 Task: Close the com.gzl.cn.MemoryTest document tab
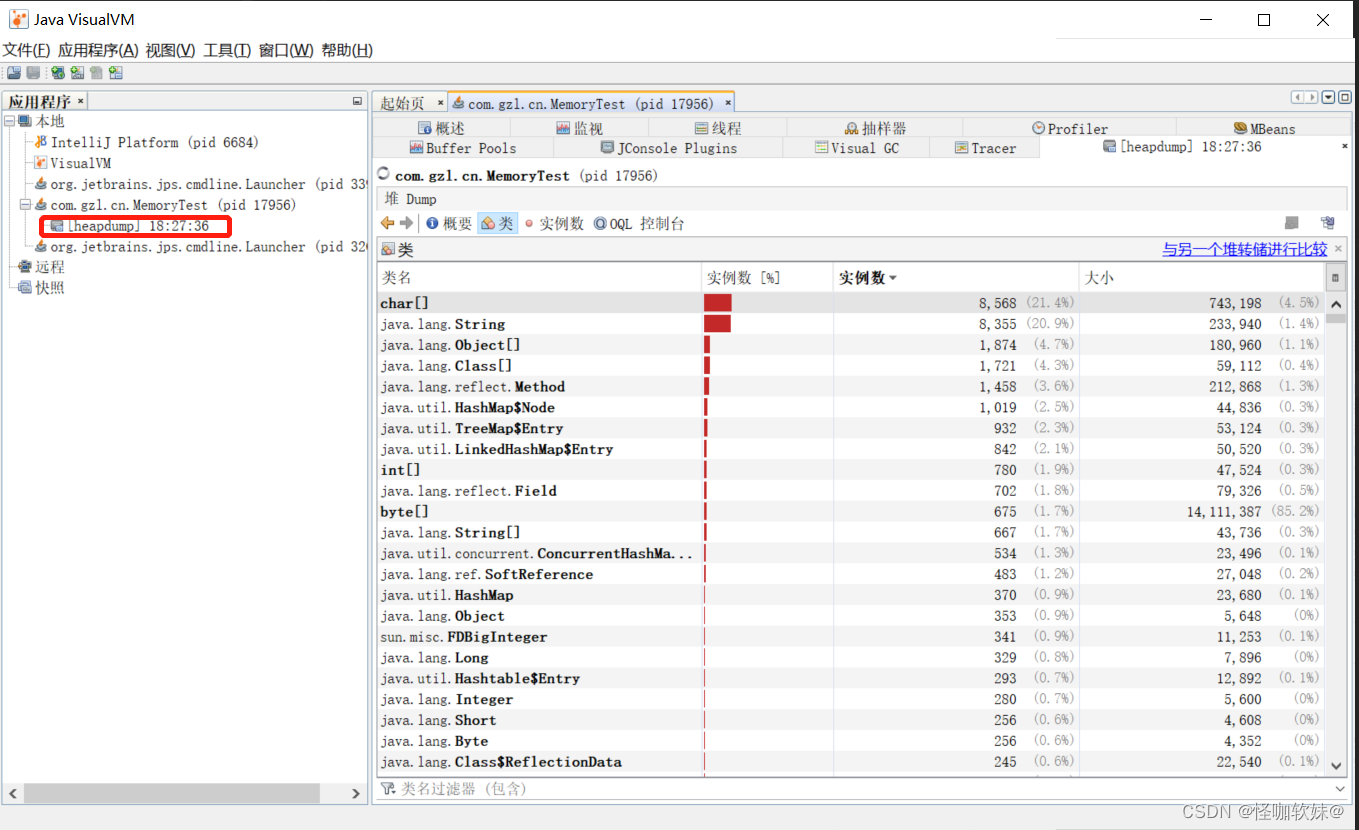click(x=728, y=103)
